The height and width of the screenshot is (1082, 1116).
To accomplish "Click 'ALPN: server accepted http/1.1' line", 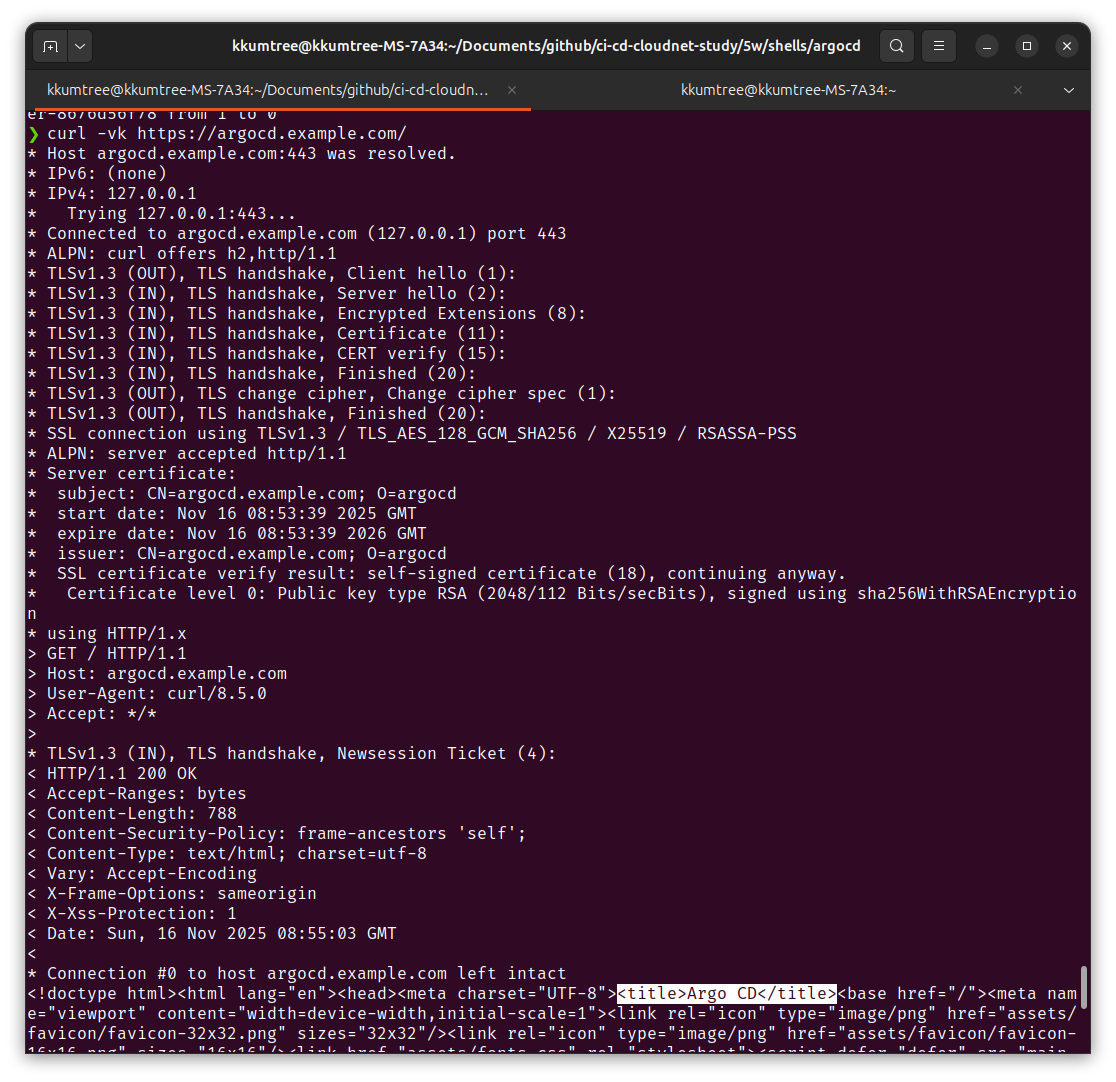I will pyautogui.click(x=186, y=454).
